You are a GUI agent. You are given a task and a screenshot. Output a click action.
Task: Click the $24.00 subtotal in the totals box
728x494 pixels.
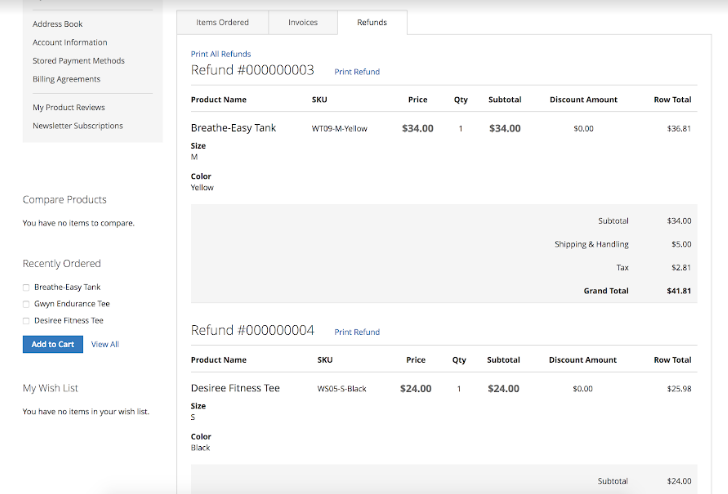pyautogui.click(x=679, y=481)
